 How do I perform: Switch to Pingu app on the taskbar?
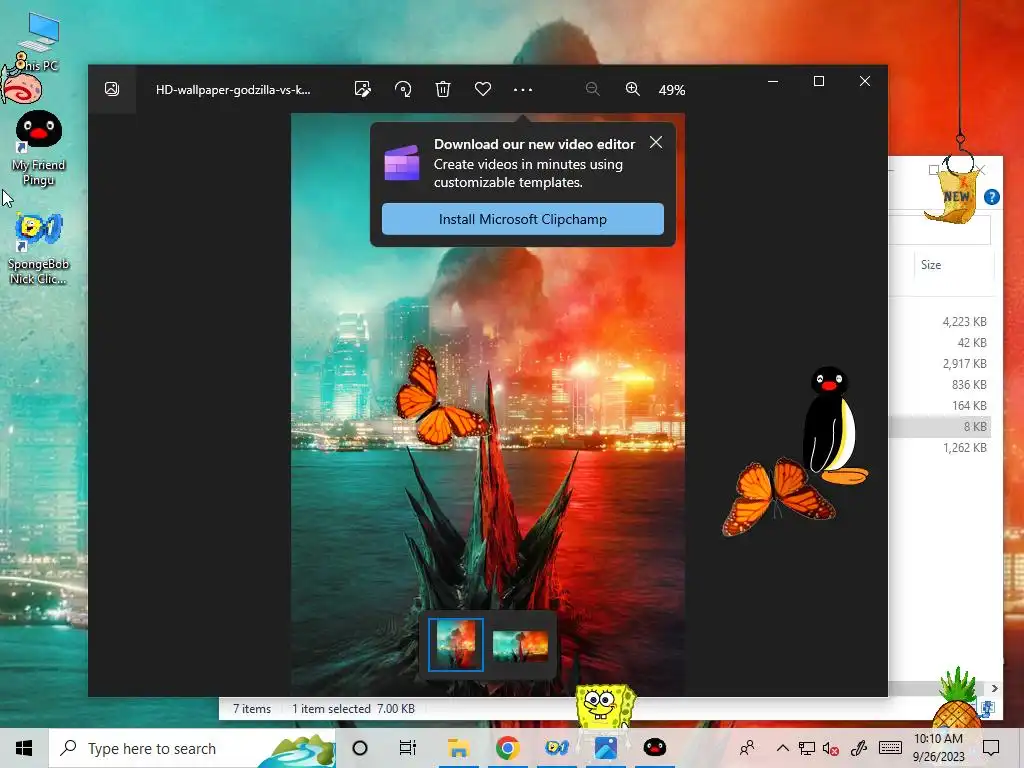coord(654,748)
